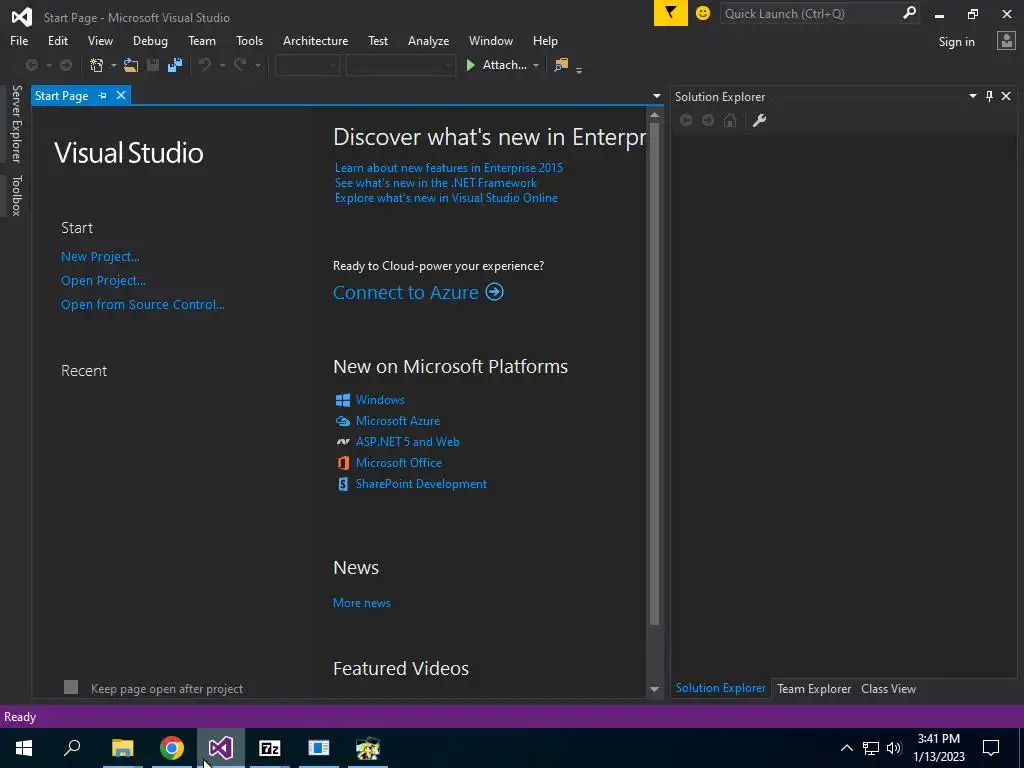Open Solution Explorer window position dropdown
The width and height of the screenshot is (1024, 768).
(972, 96)
